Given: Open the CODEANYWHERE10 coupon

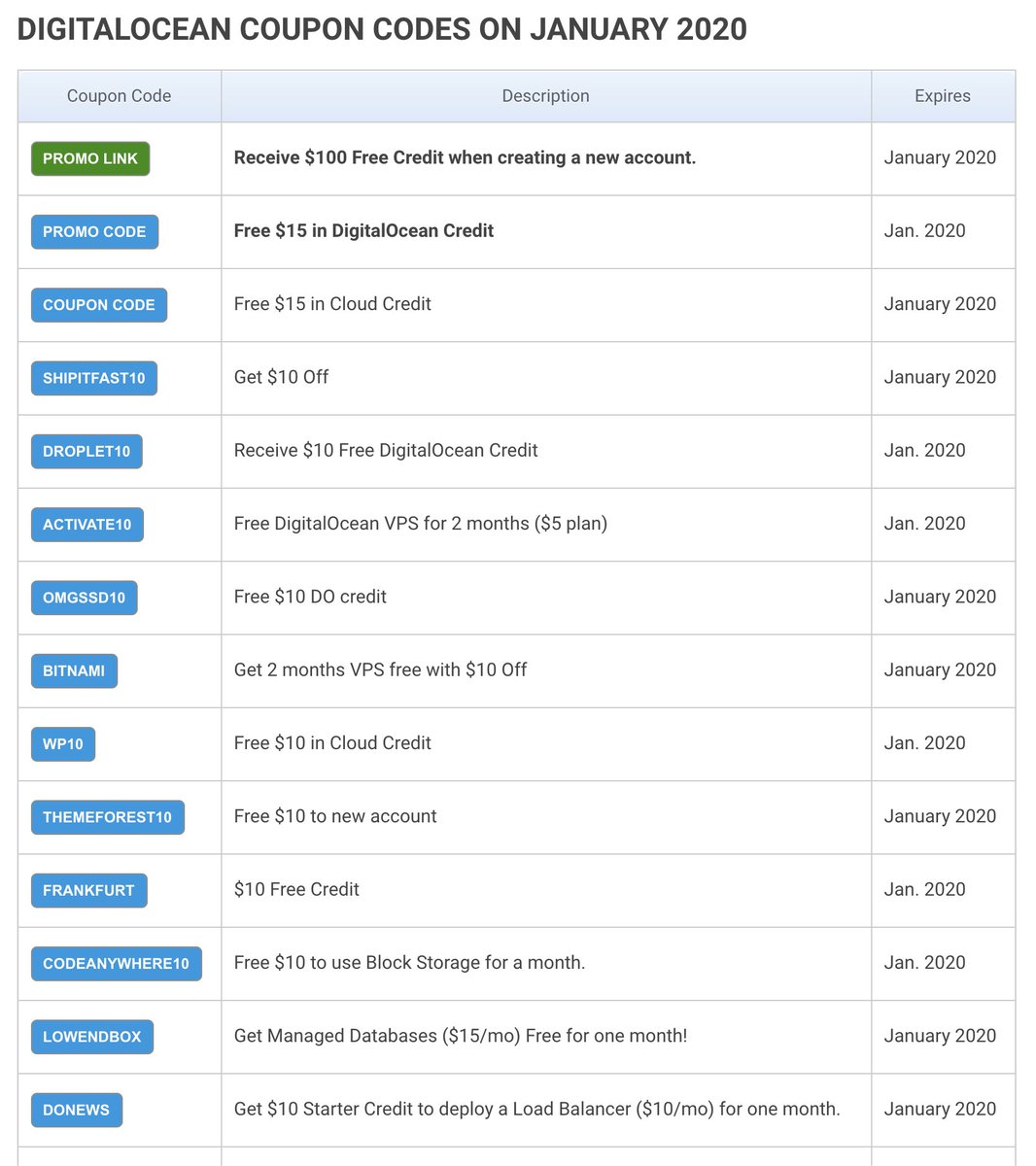Looking at the screenshot, I should 117,964.
